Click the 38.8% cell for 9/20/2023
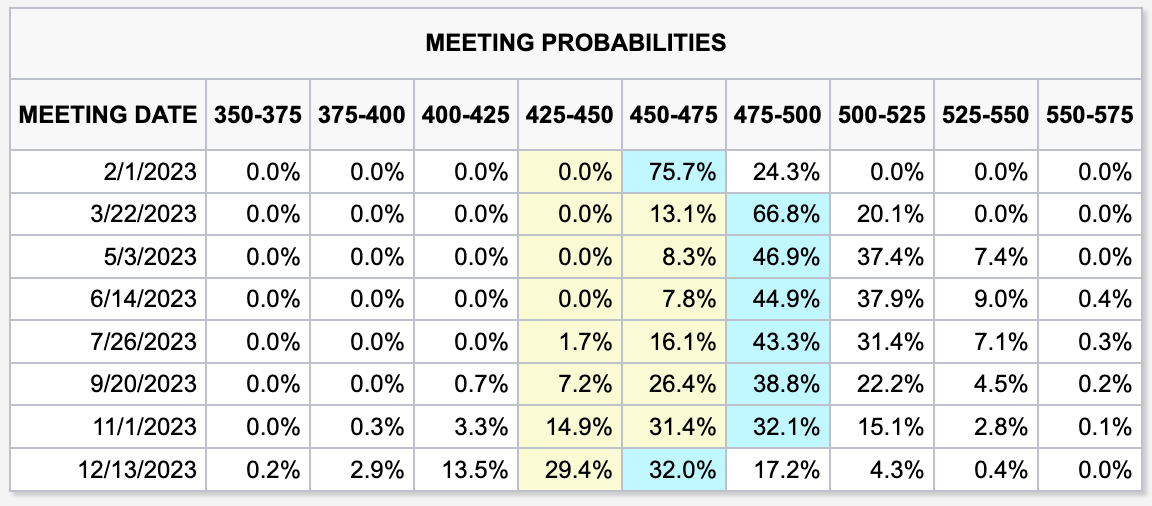Screen dimensions: 1152x506 (x=787, y=384)
